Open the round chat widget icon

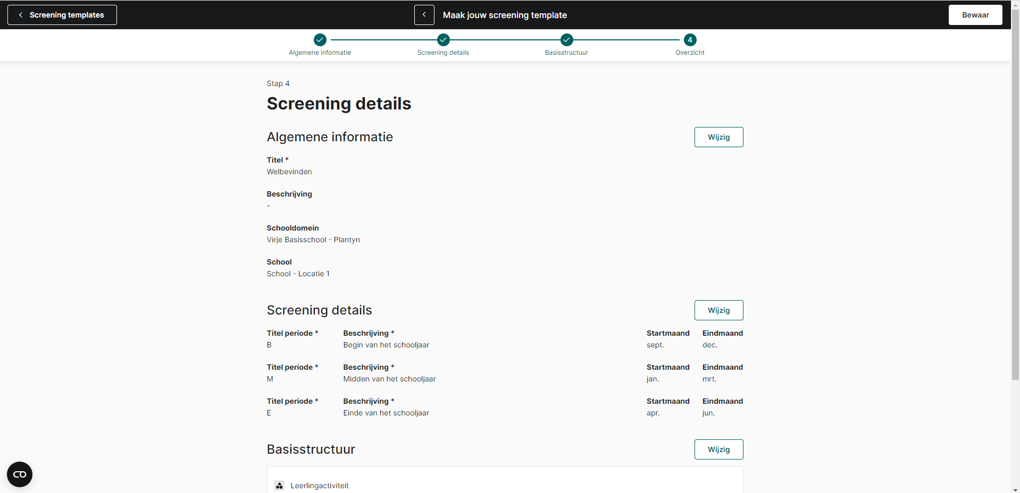(x=20, y=474)
